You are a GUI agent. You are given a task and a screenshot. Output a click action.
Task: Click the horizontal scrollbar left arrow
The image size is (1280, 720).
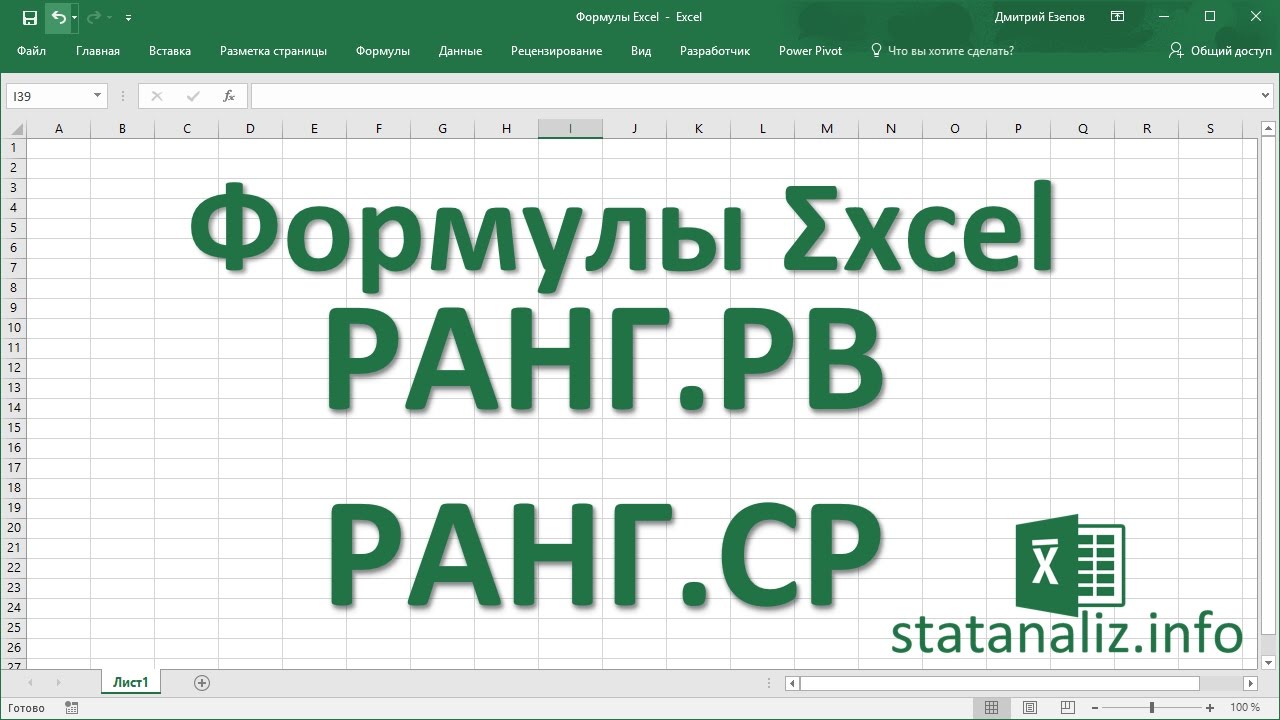point(792,684)
